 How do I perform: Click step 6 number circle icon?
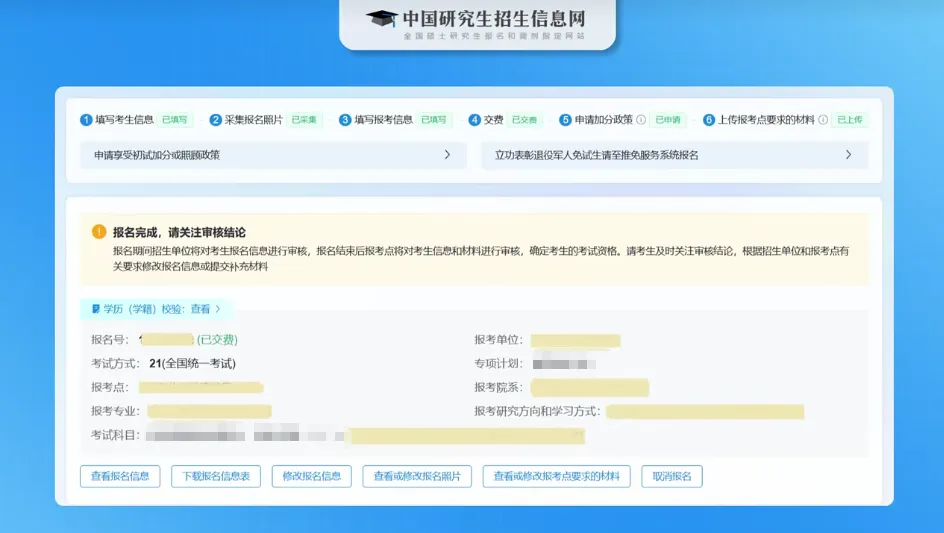709,120
